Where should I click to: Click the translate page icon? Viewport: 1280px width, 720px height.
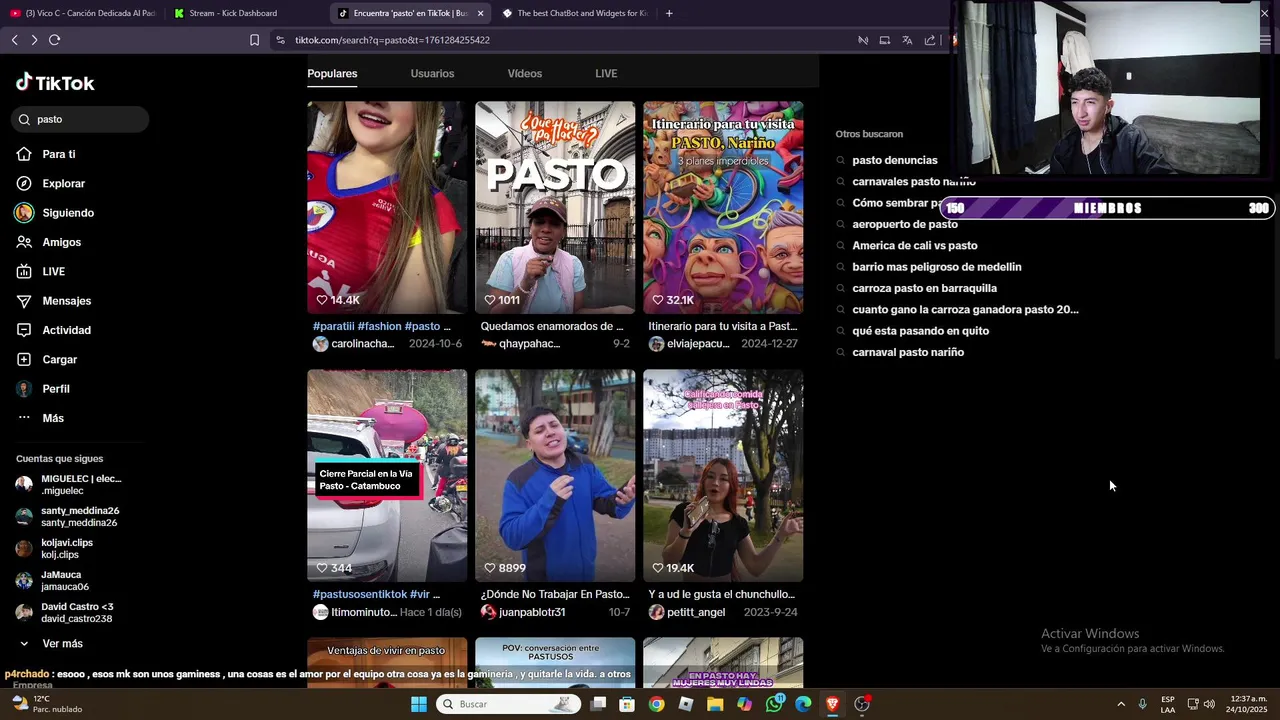pos(907,40)
